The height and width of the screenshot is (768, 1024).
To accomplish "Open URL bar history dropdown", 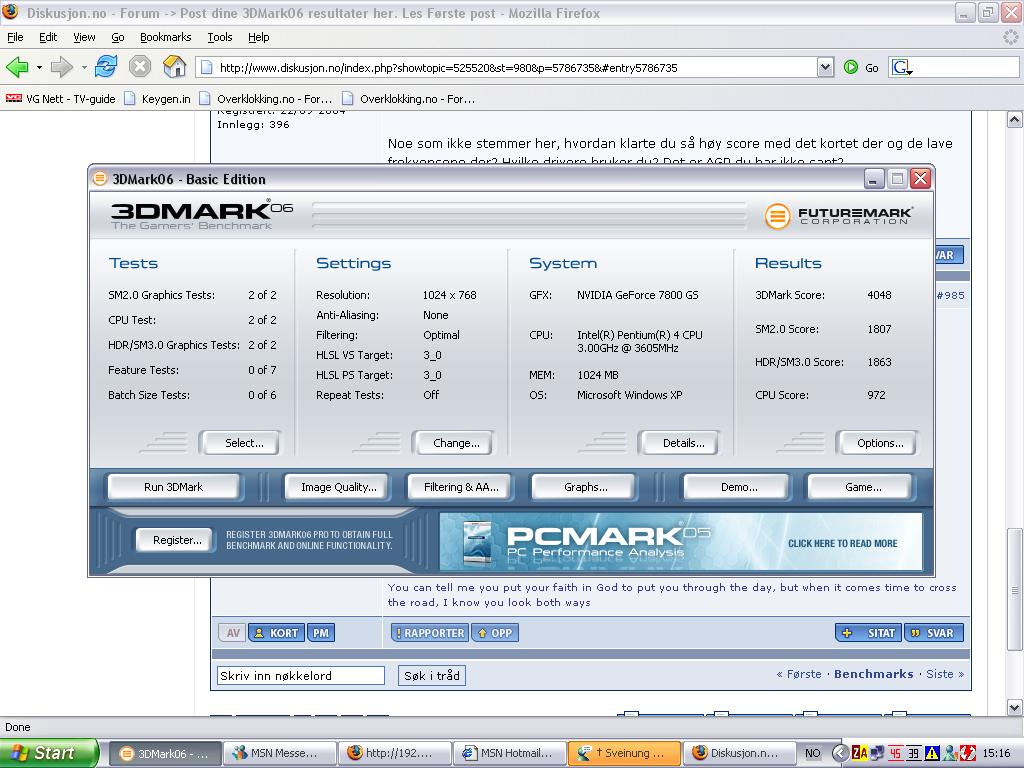I will pyautogui.click(x=825, y=67).
